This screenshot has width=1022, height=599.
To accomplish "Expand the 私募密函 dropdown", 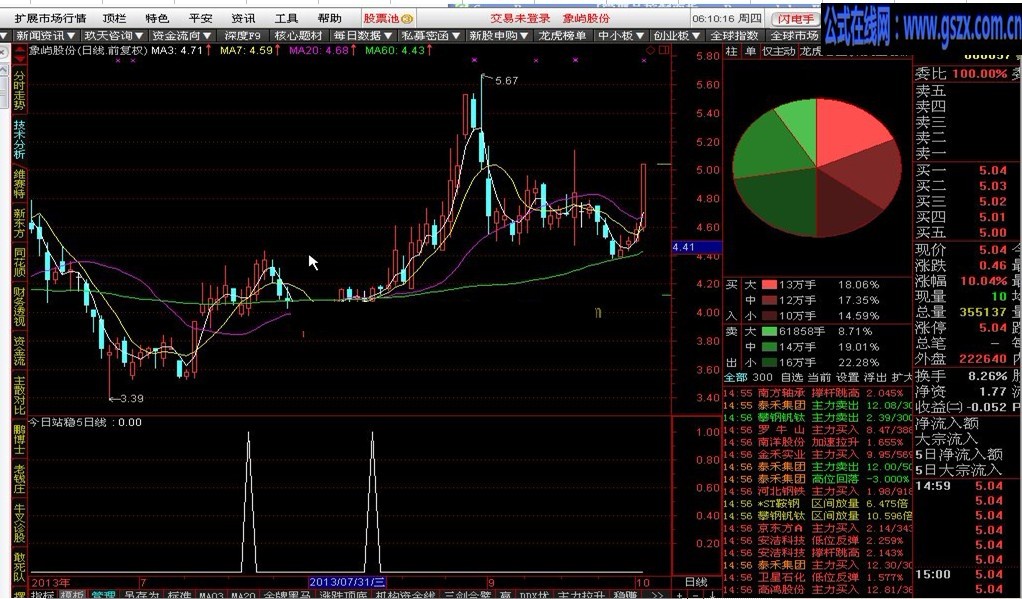I will tap(431, 35).
